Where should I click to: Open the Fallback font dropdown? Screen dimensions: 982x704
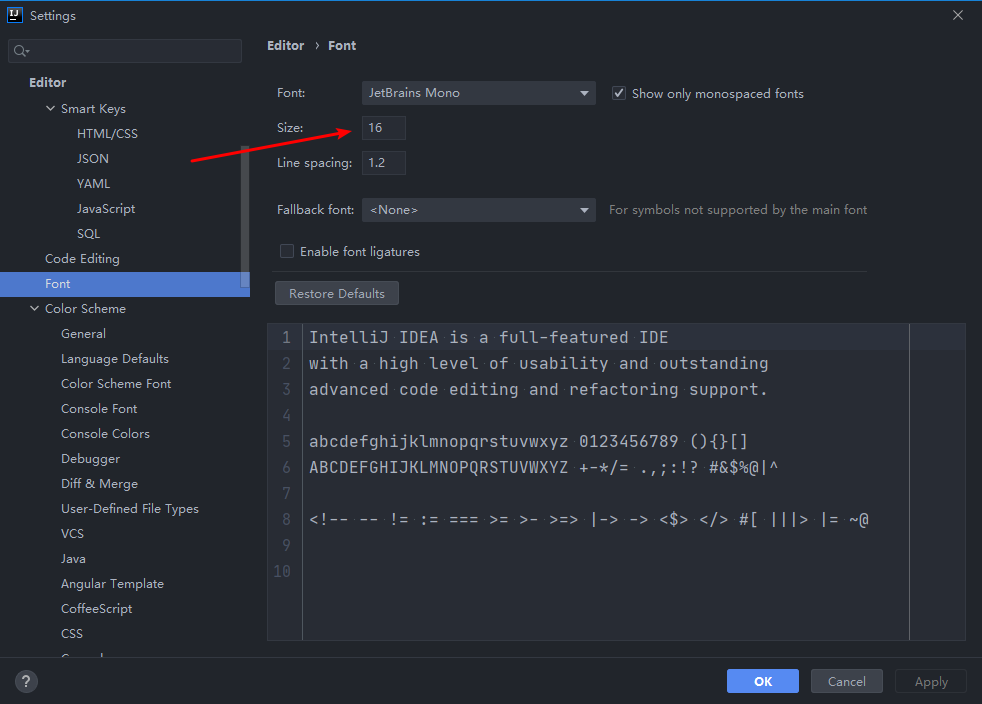[478, 210]
